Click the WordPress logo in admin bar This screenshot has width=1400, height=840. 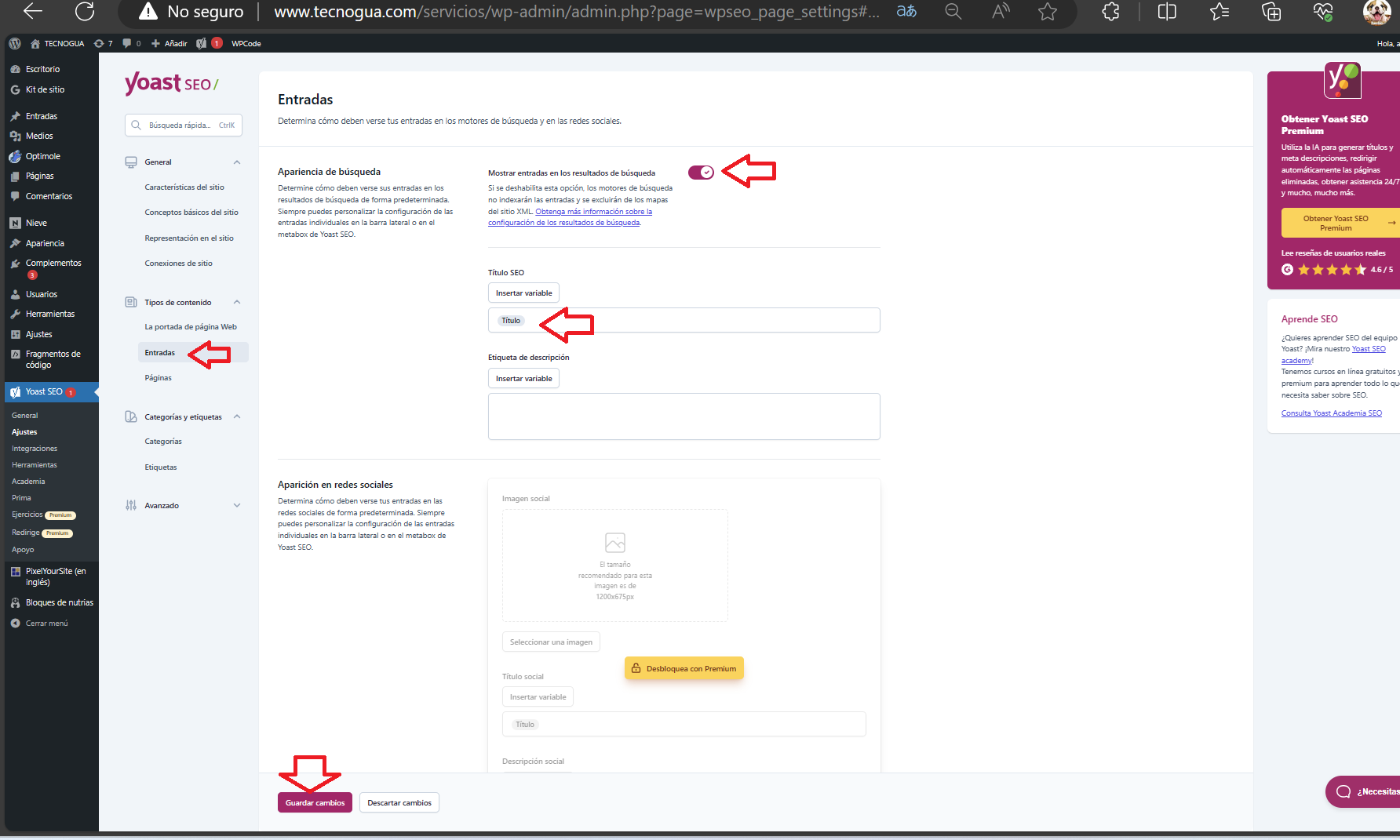click(x=14, y=43)
